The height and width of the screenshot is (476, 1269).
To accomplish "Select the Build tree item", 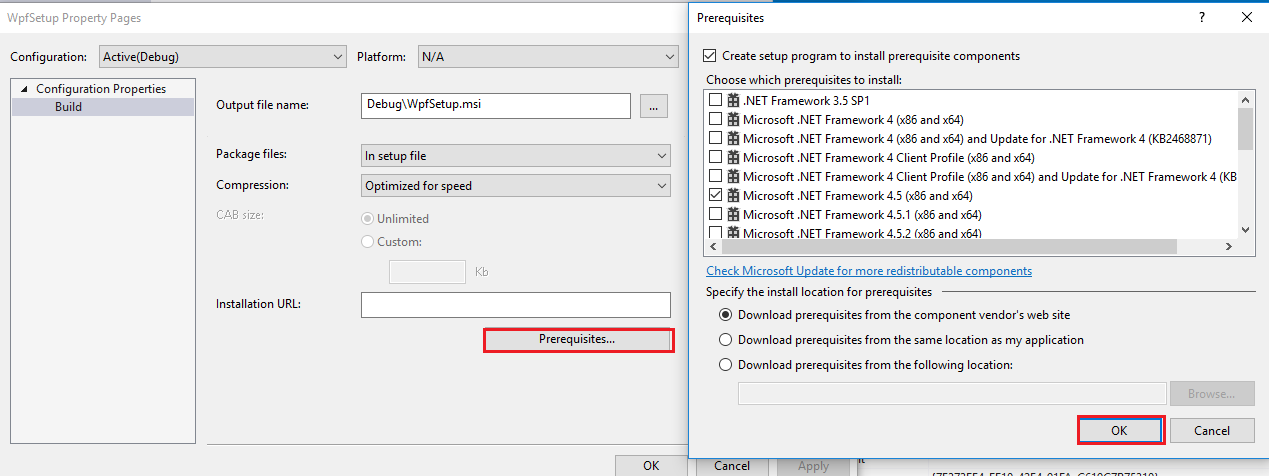I will pyautogui.click(x=69, y=107).
